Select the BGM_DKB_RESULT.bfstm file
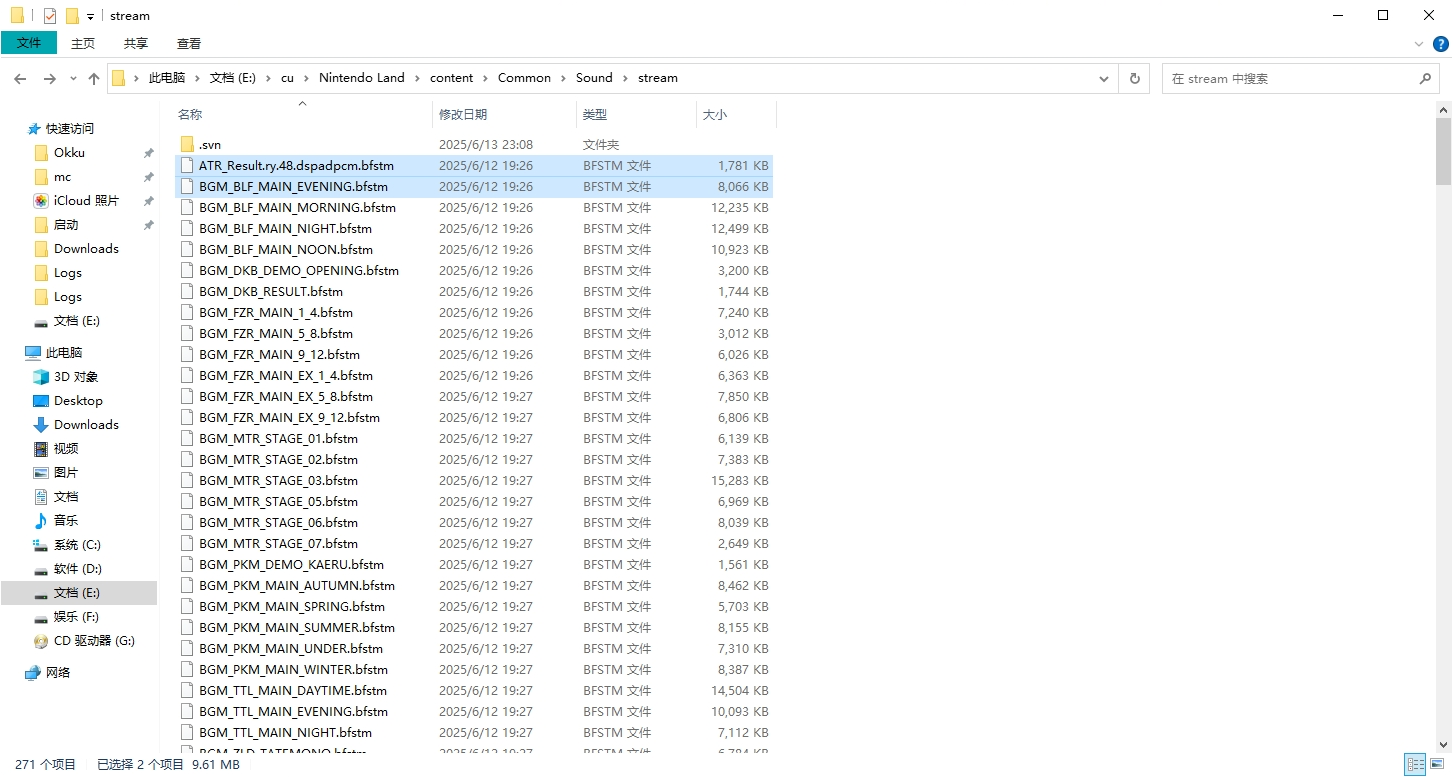Viewport: 1453px width, 777px height. pos(270,292)
